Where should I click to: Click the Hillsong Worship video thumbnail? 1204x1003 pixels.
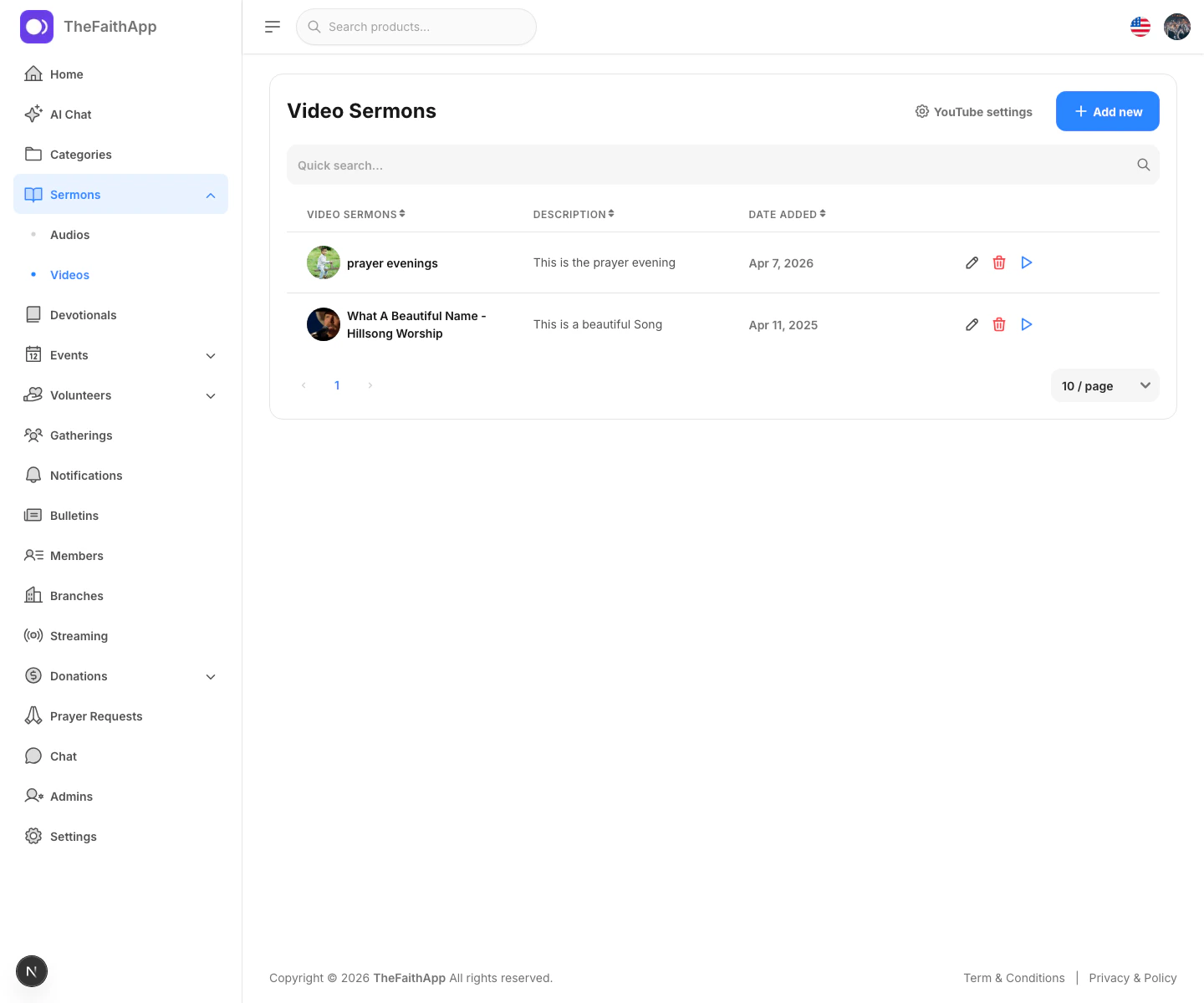coord(324,324)
